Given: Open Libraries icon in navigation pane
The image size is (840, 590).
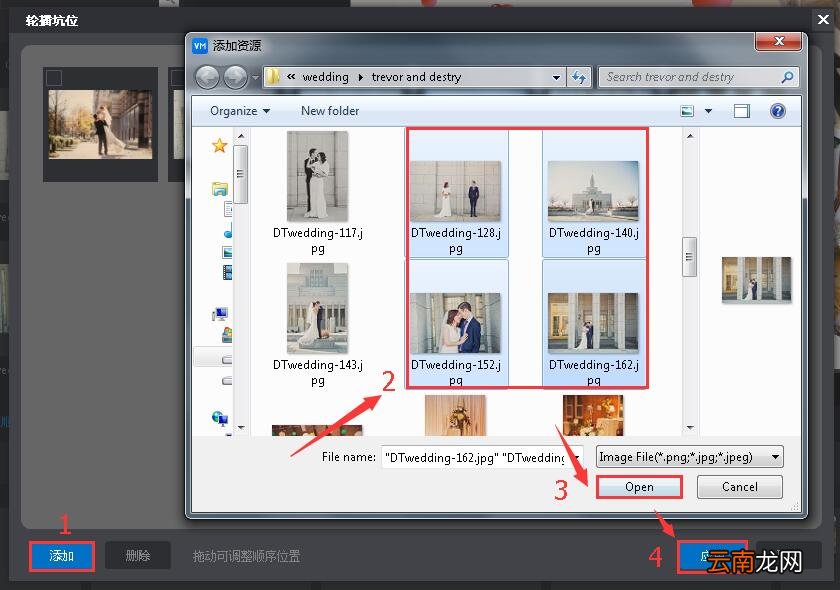Looking at the screenshot, I should [220, 189].
